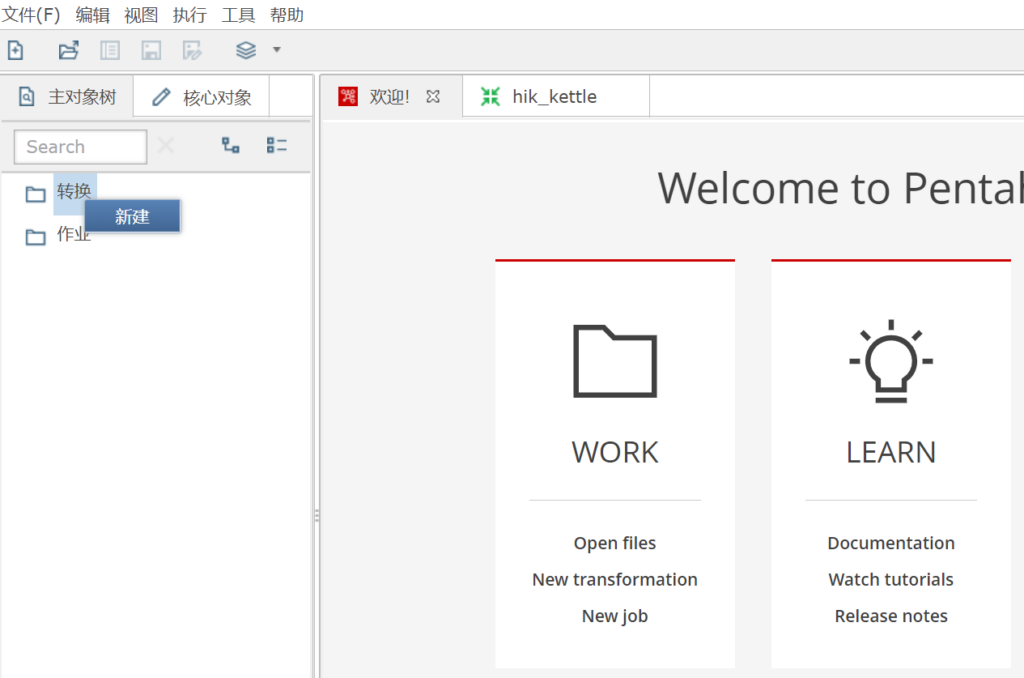Open the 文件(F) menu
Image resolution: width=1024 pixels, height=678 pixels.
(x=31, y=15)
